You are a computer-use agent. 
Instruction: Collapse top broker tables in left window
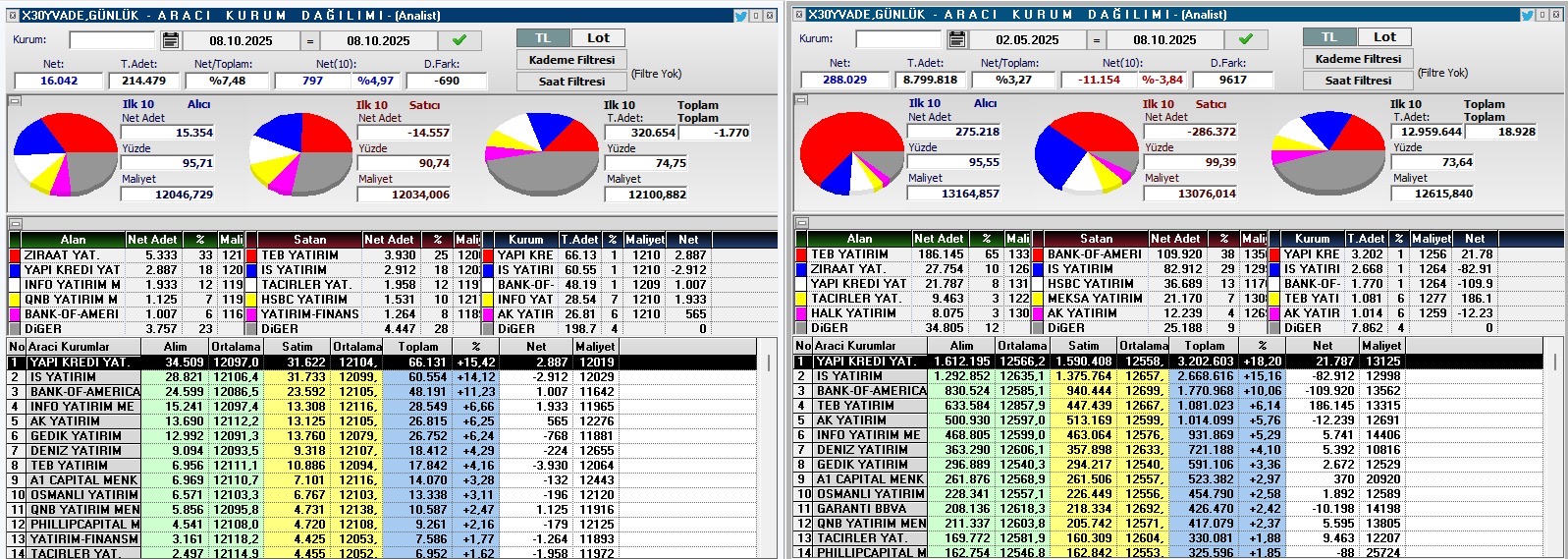(x=15, y=223)
